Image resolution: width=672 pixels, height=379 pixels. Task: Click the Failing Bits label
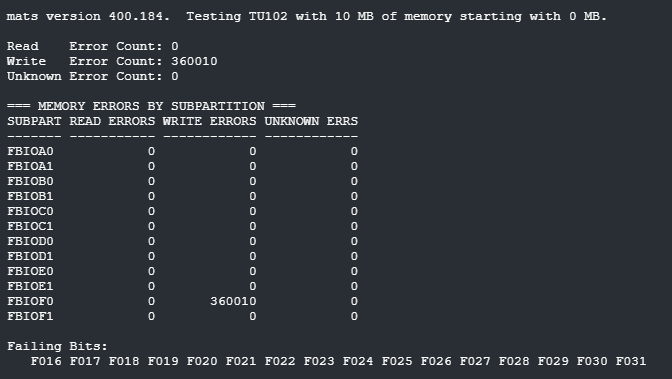57,346
